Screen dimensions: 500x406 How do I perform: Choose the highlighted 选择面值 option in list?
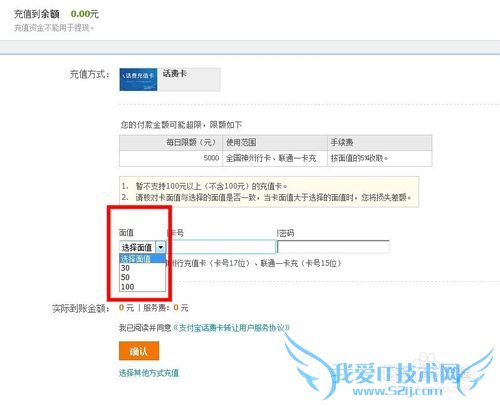point(142,258)
